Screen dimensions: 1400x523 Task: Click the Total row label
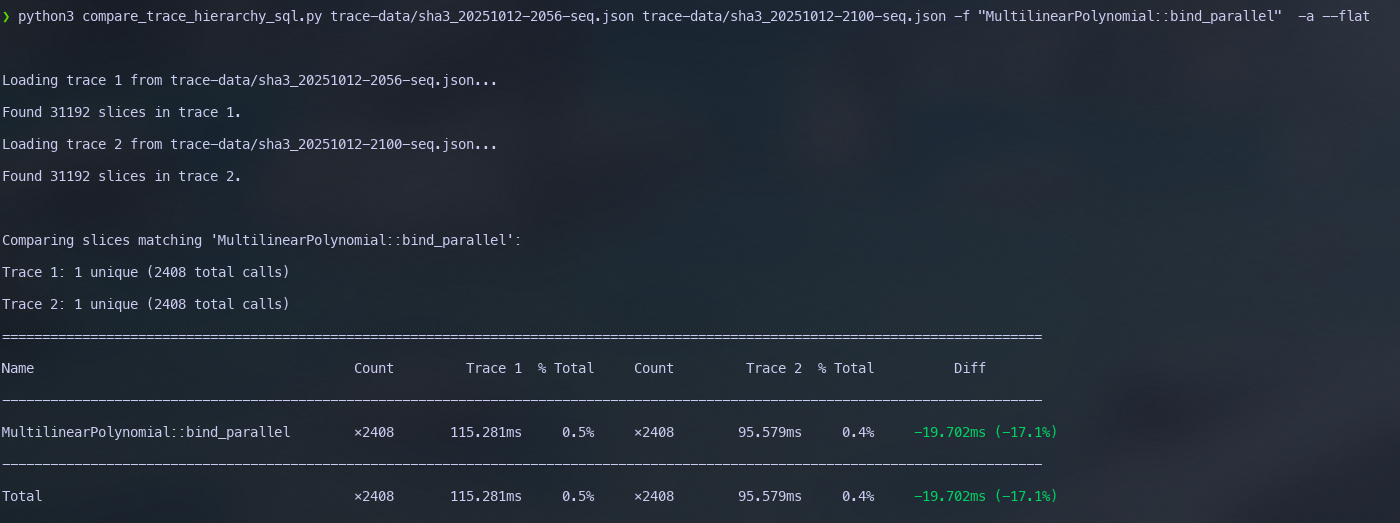21,496
